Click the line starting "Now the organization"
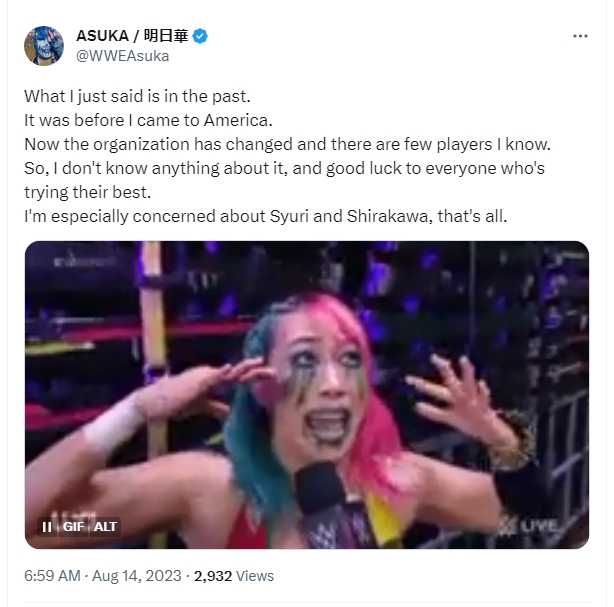614x607 pixels. [x=287, y=144]
